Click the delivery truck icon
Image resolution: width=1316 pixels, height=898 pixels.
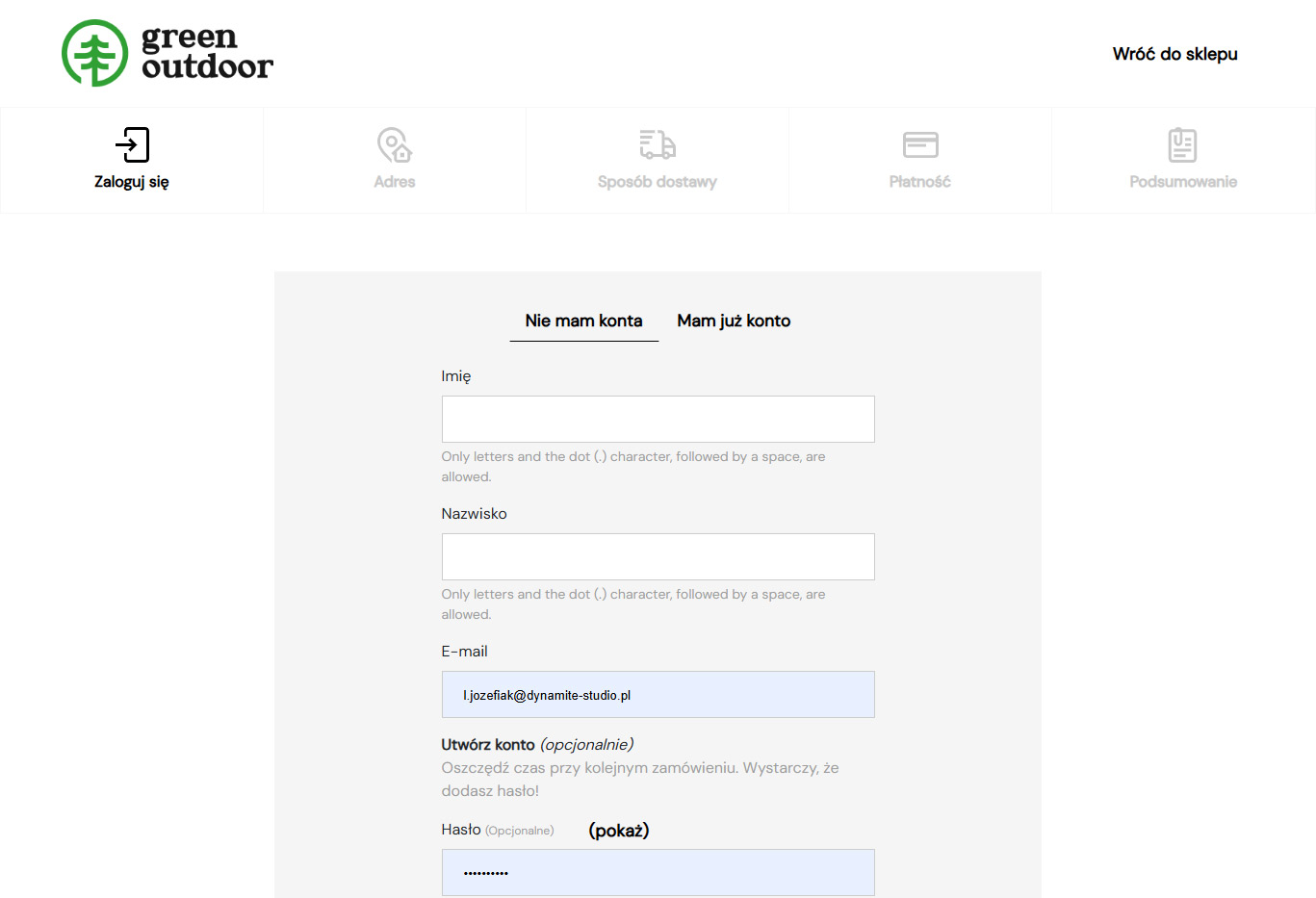click(x=658, y=145)
